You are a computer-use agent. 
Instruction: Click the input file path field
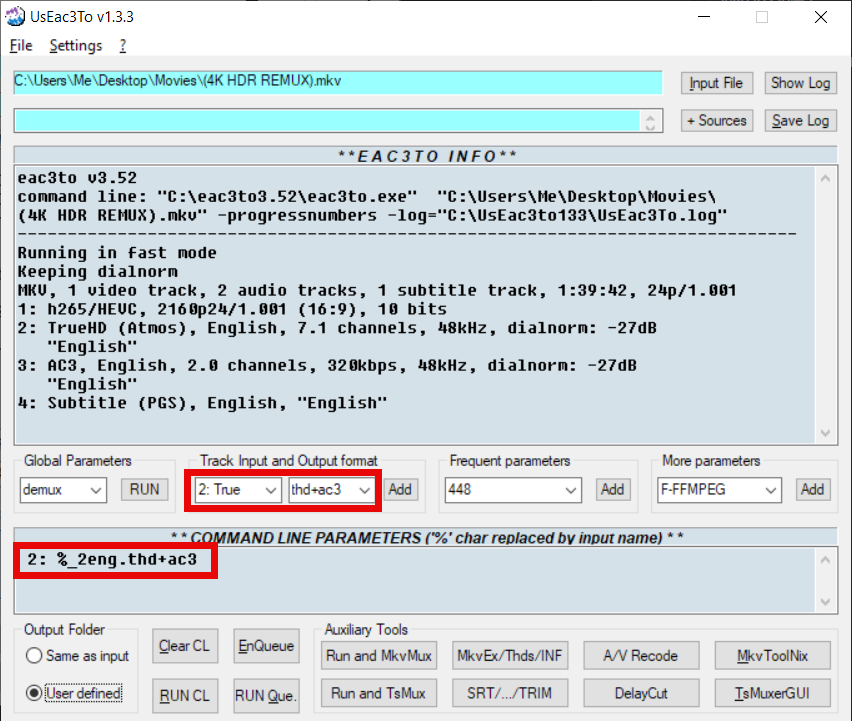pos(338,81)
